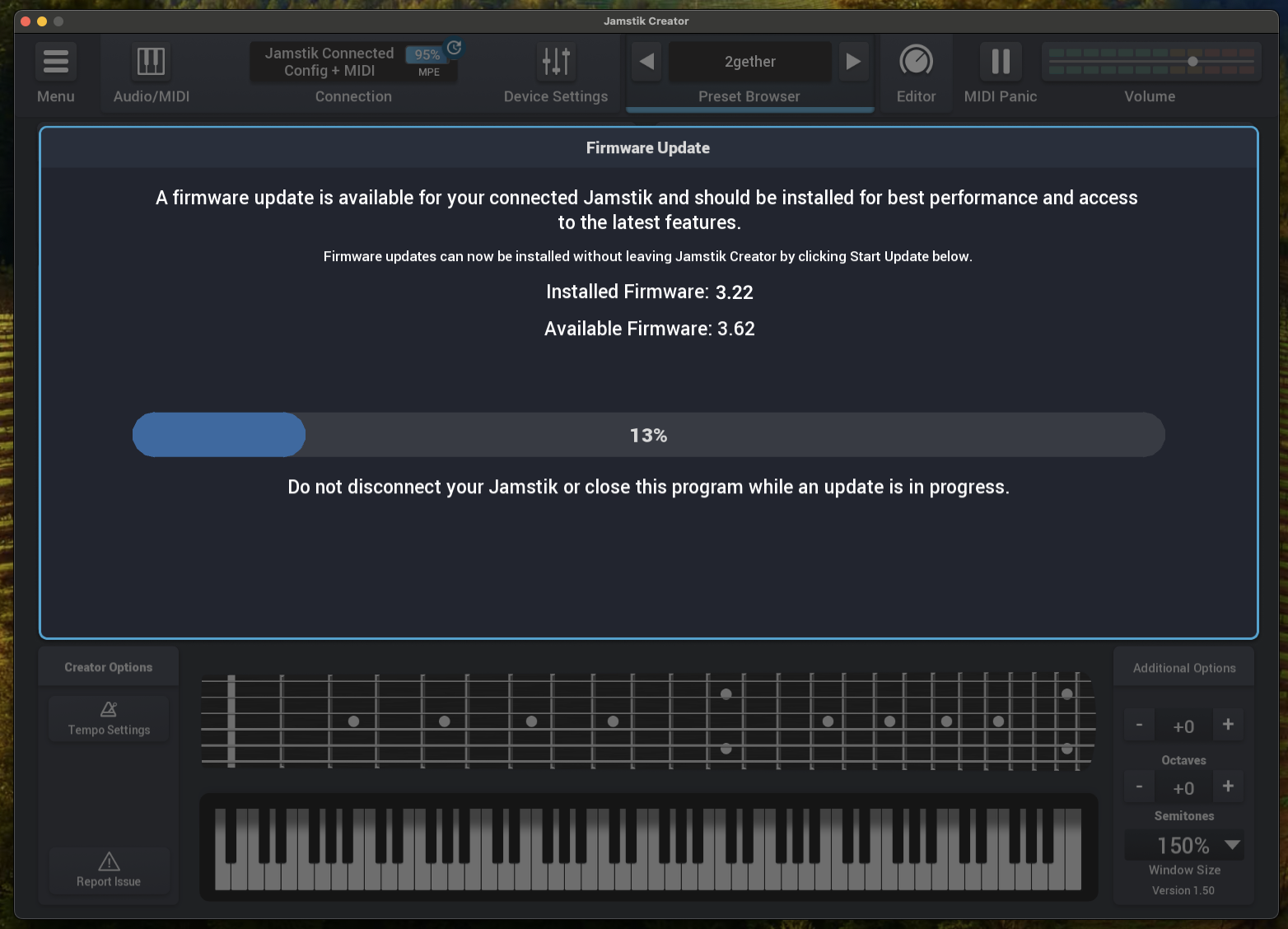Open the Editor knob icon
1288x929 pixels.
916,62
